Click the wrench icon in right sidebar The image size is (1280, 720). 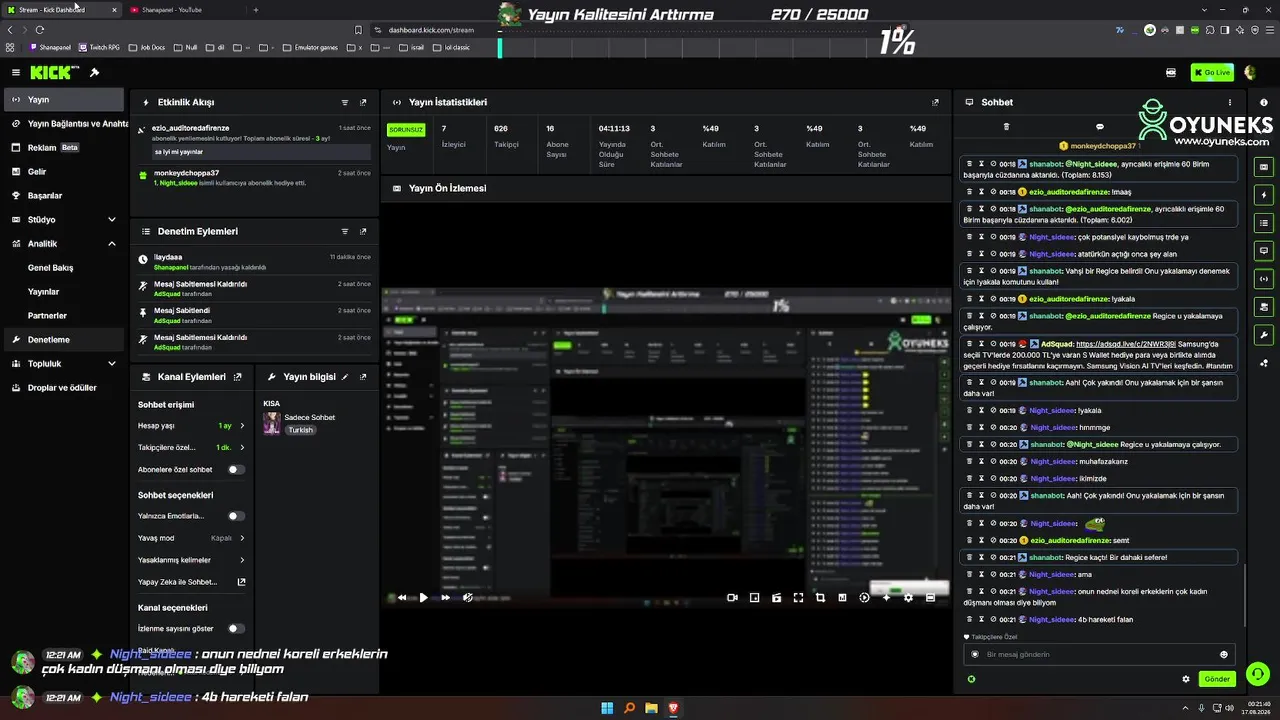click(1264, 335)
